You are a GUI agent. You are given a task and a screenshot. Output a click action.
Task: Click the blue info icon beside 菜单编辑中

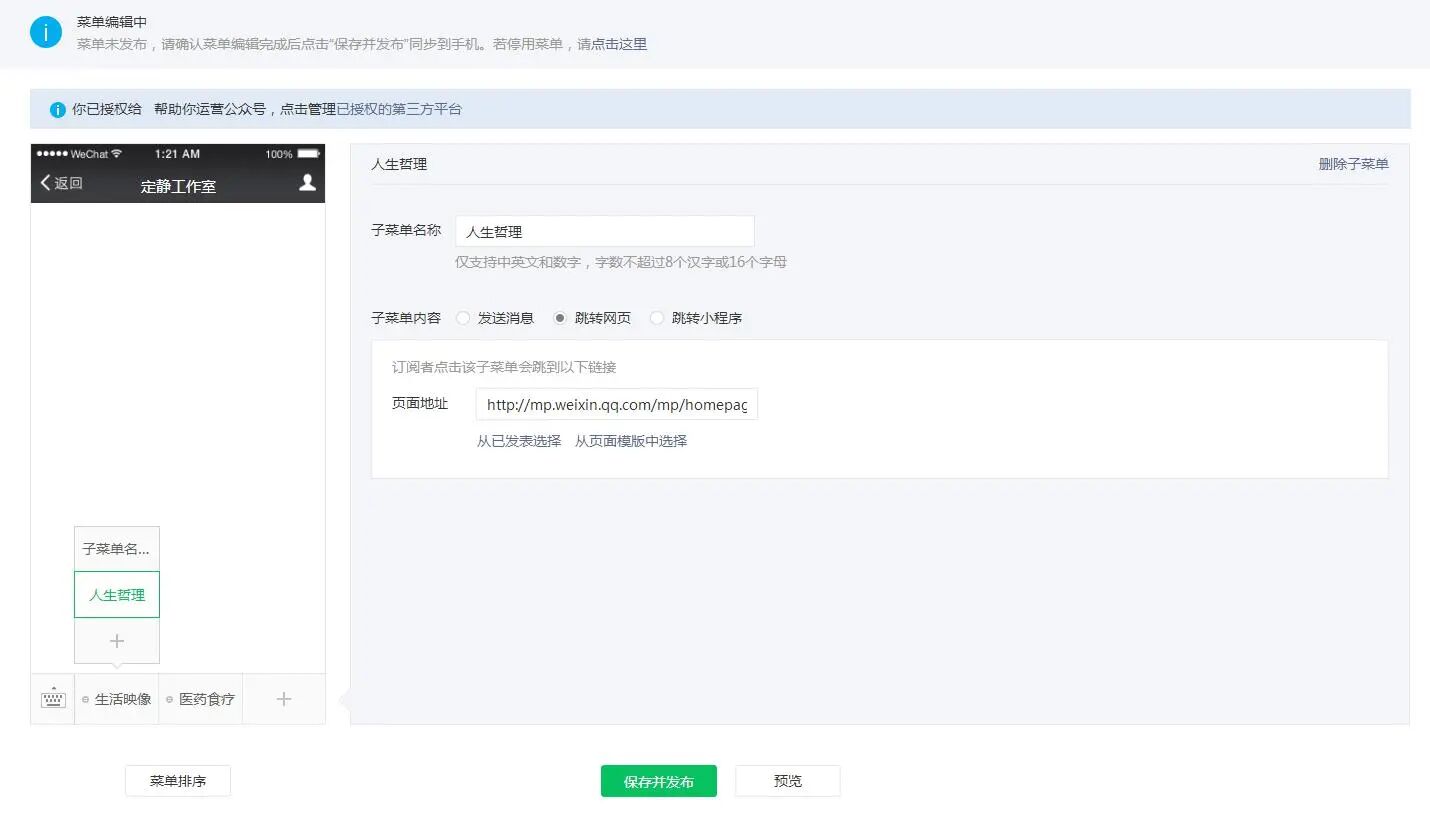click(x=46, y=32)
